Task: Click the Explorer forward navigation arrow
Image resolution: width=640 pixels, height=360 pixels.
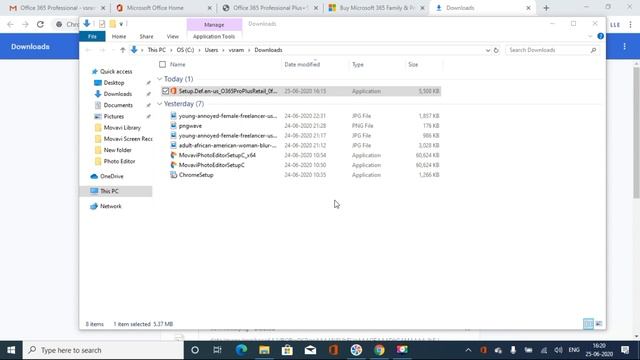Action: 102,50
